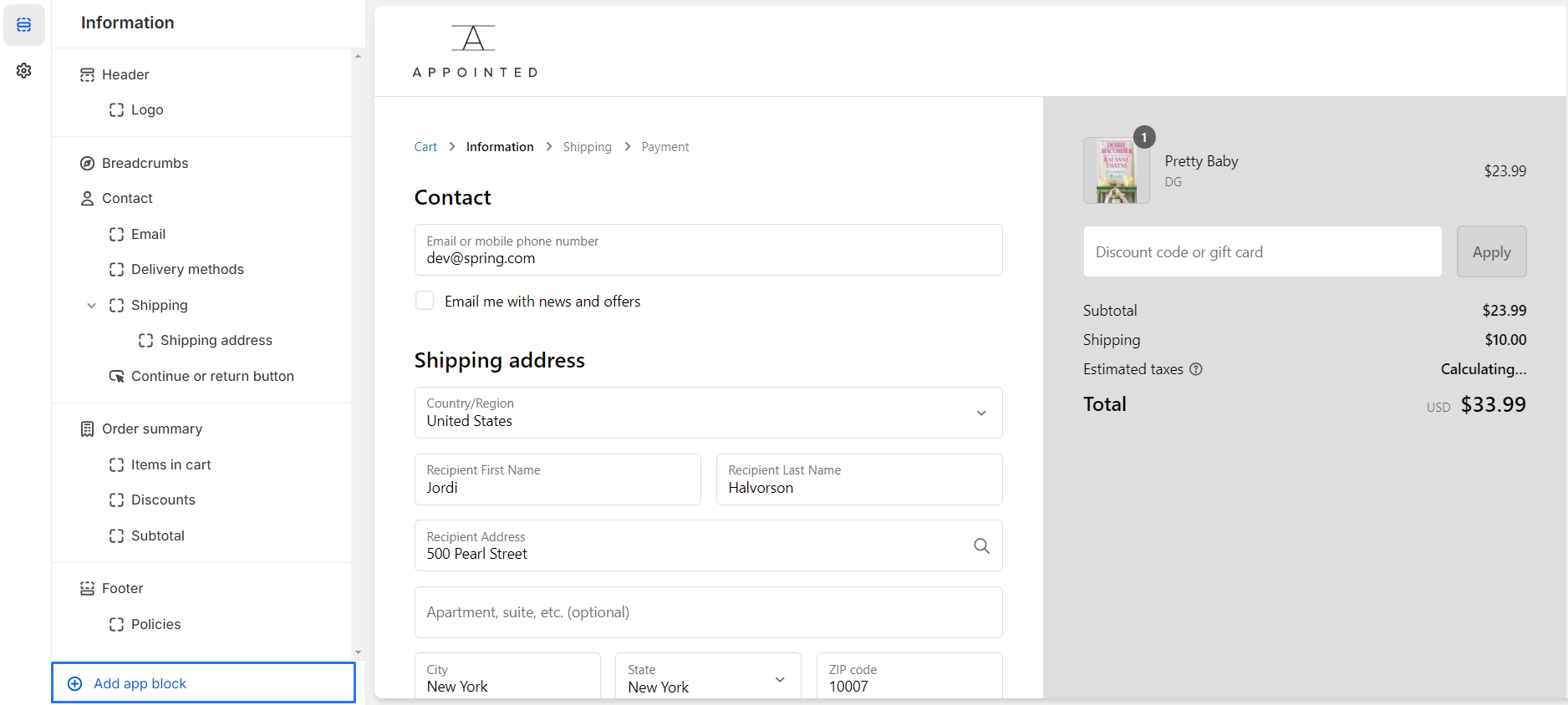
Task: Click the Footer section icon
Action: [87, 589]
